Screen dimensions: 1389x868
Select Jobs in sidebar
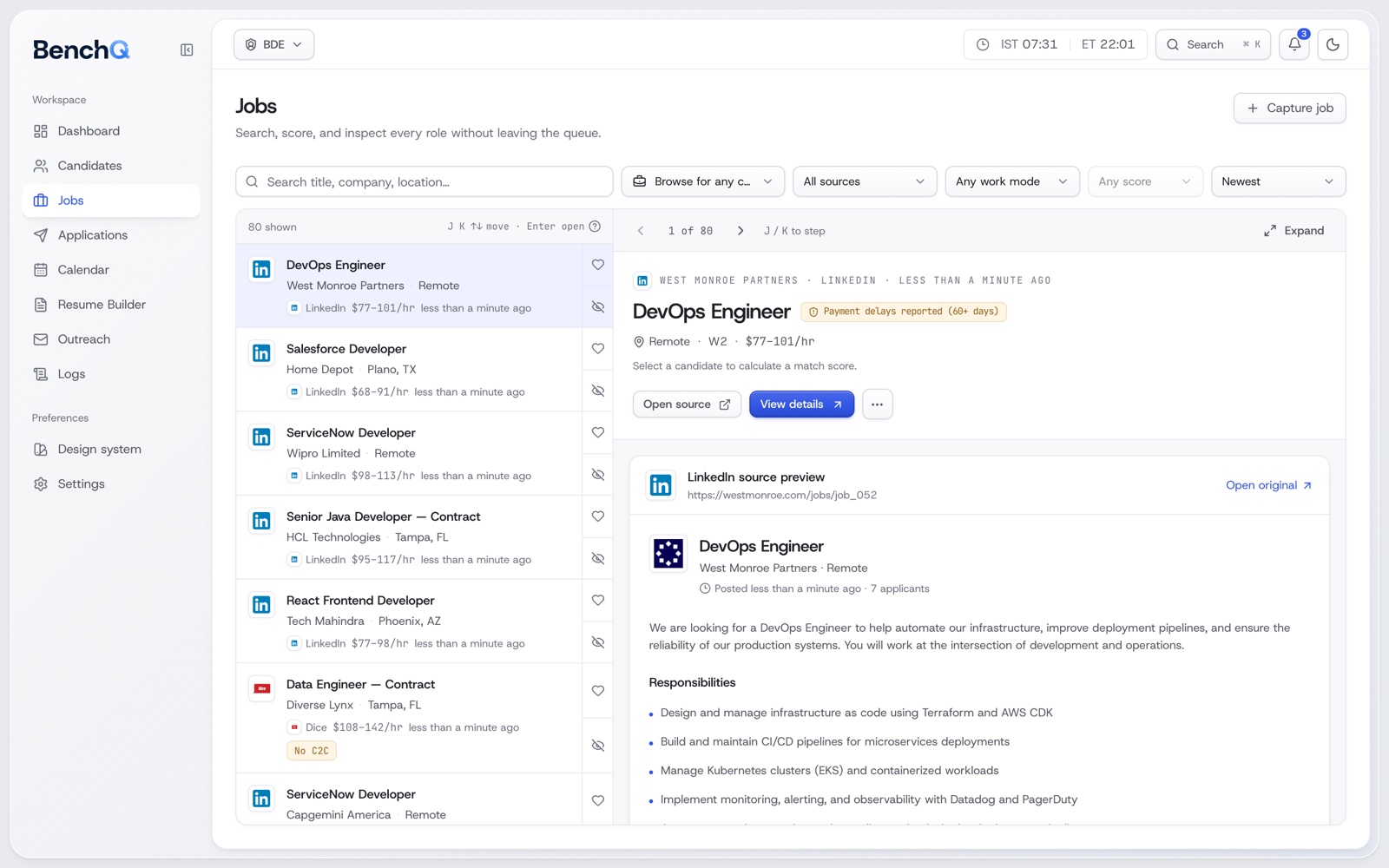tap(111, 201)
